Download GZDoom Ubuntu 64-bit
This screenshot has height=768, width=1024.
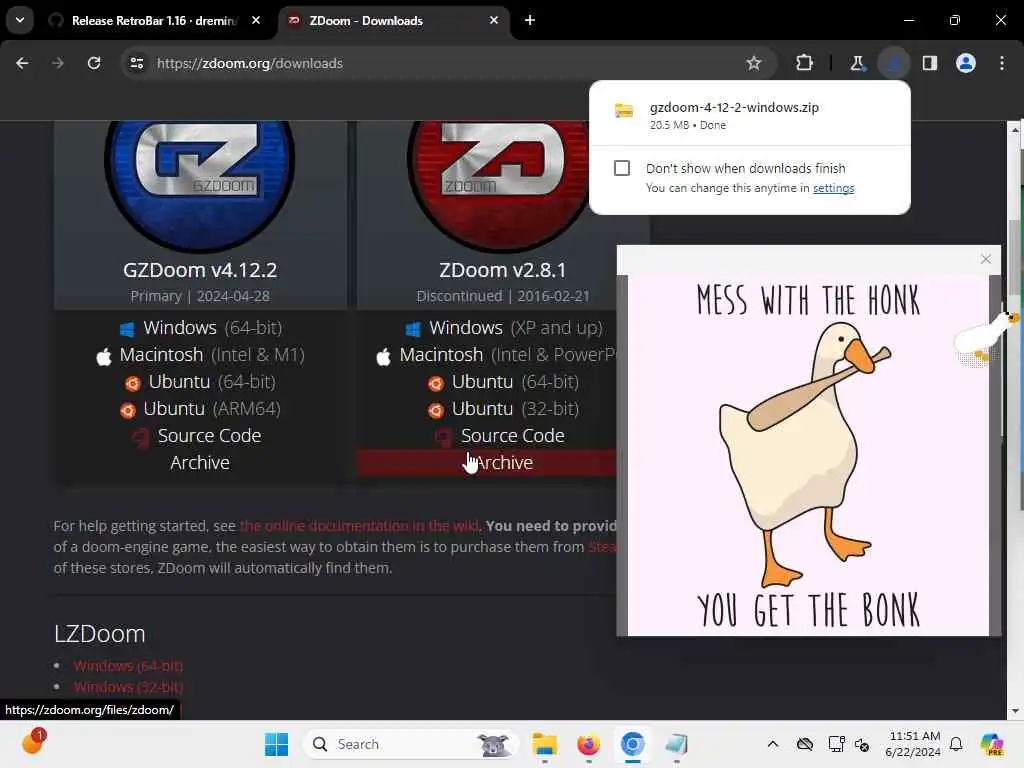[x=200, y=381]
